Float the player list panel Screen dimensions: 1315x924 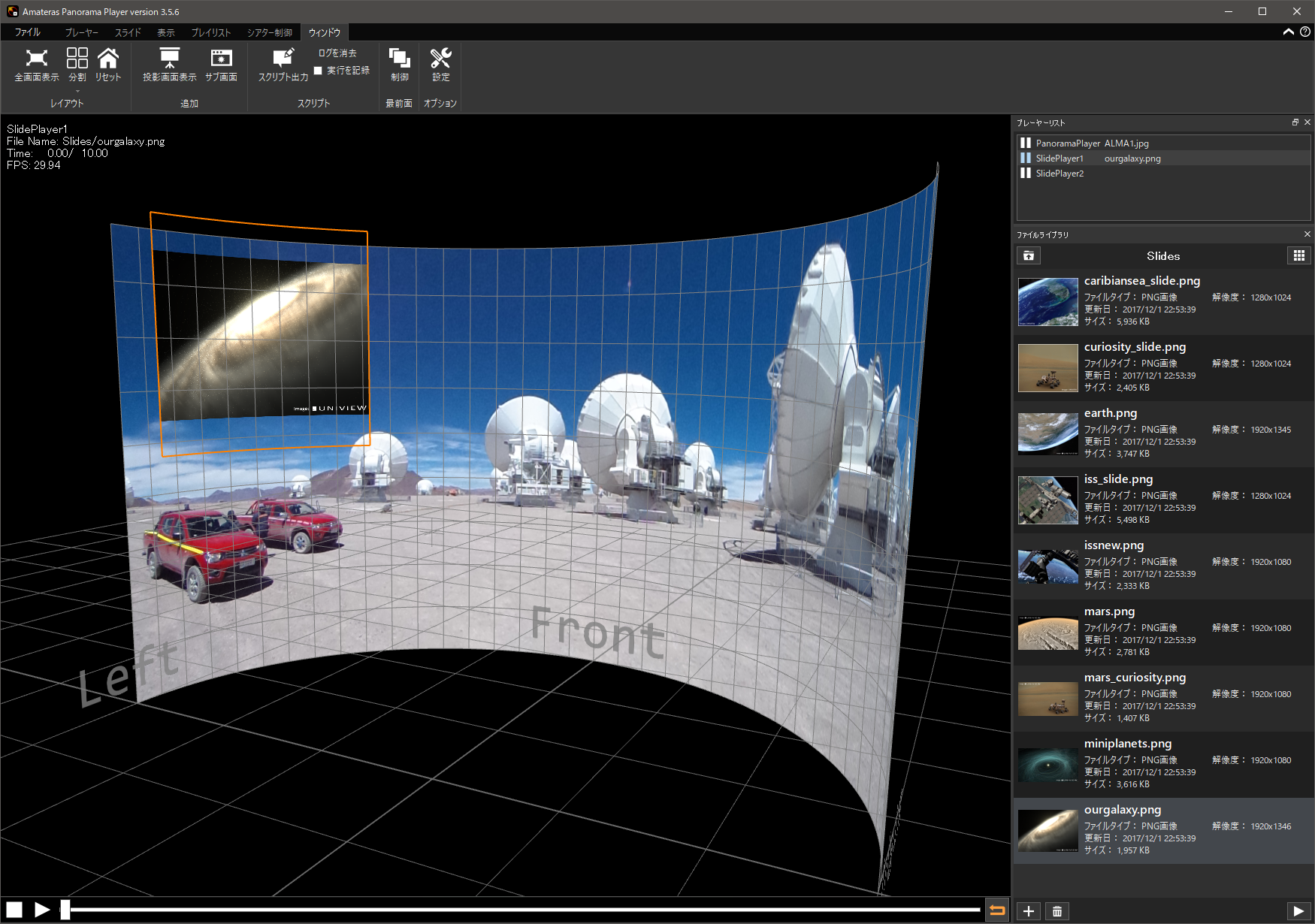point(1295,122)
